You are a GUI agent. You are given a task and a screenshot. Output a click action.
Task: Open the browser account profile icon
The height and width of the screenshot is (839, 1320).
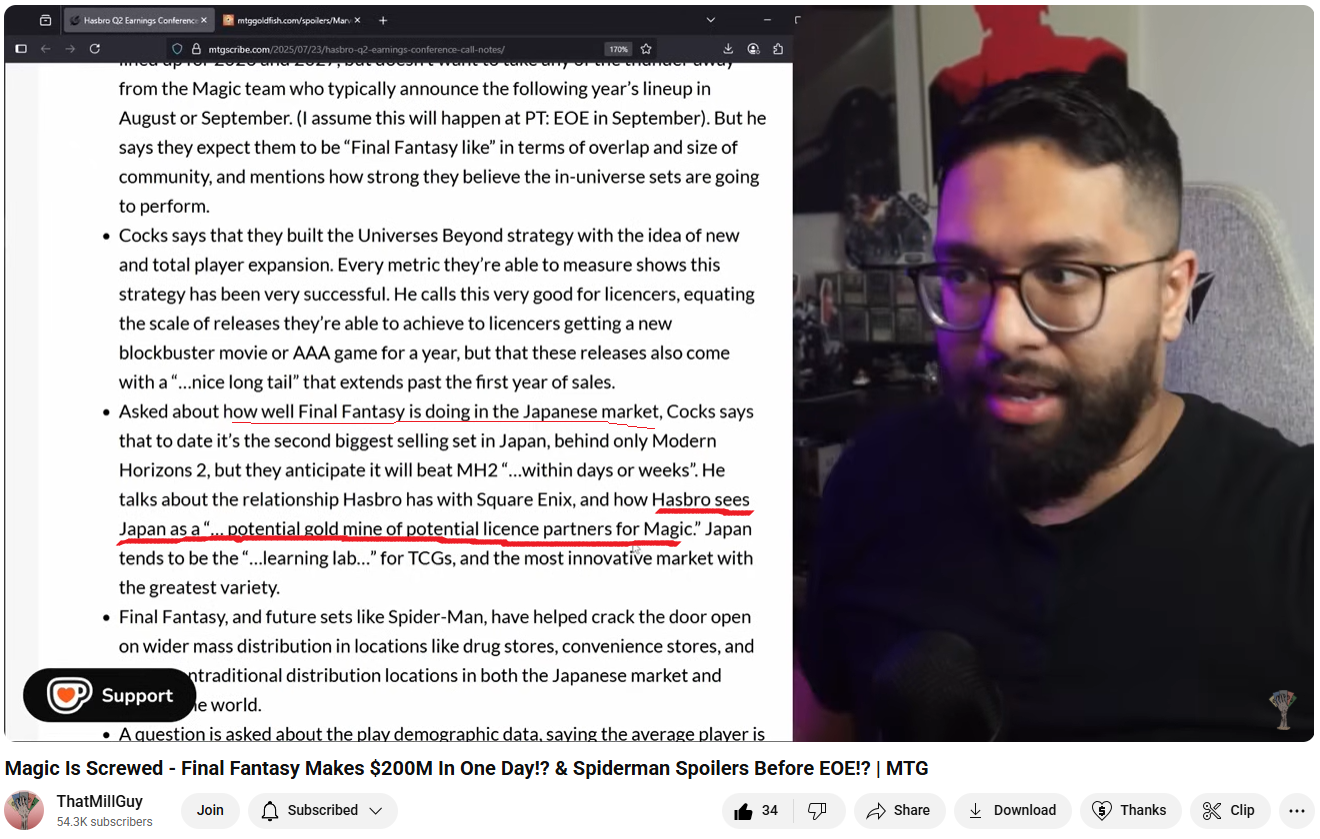coord(753,48)
